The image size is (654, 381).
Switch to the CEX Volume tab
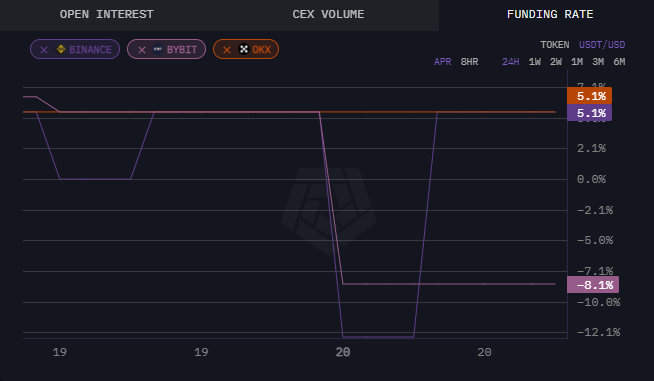(x=329, y=15)
